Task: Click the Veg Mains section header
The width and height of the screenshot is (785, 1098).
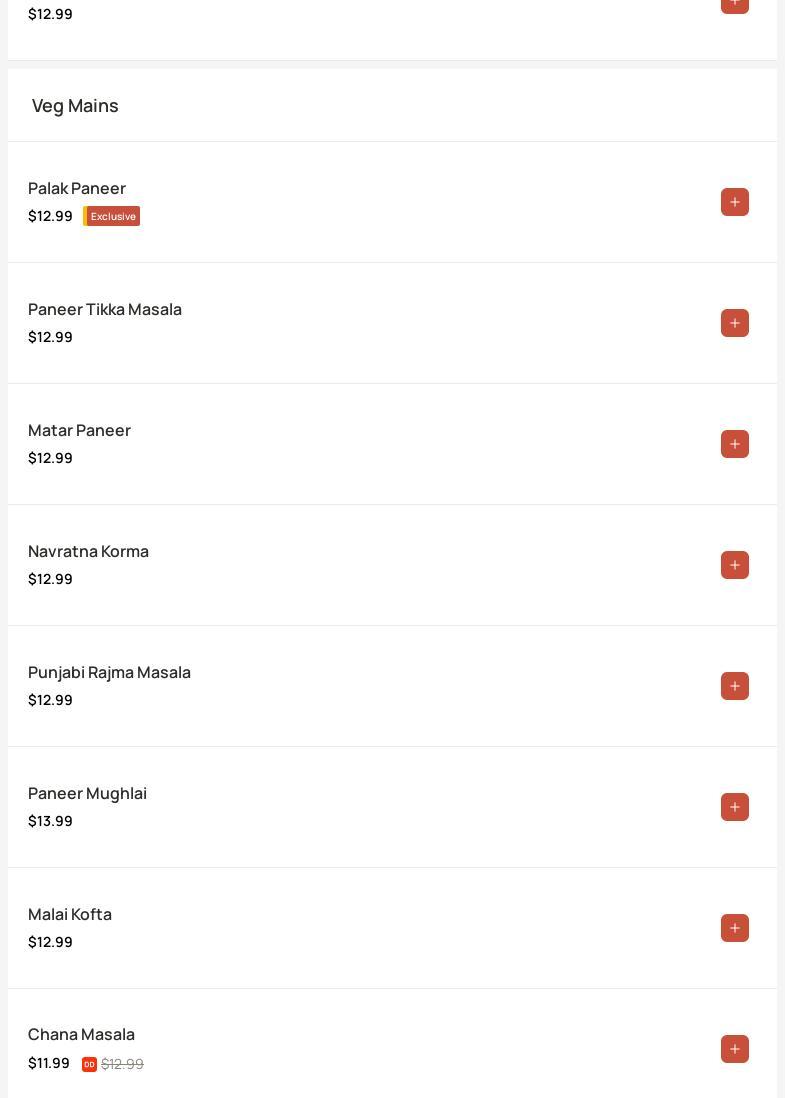Action: click(x=75, y=106)
